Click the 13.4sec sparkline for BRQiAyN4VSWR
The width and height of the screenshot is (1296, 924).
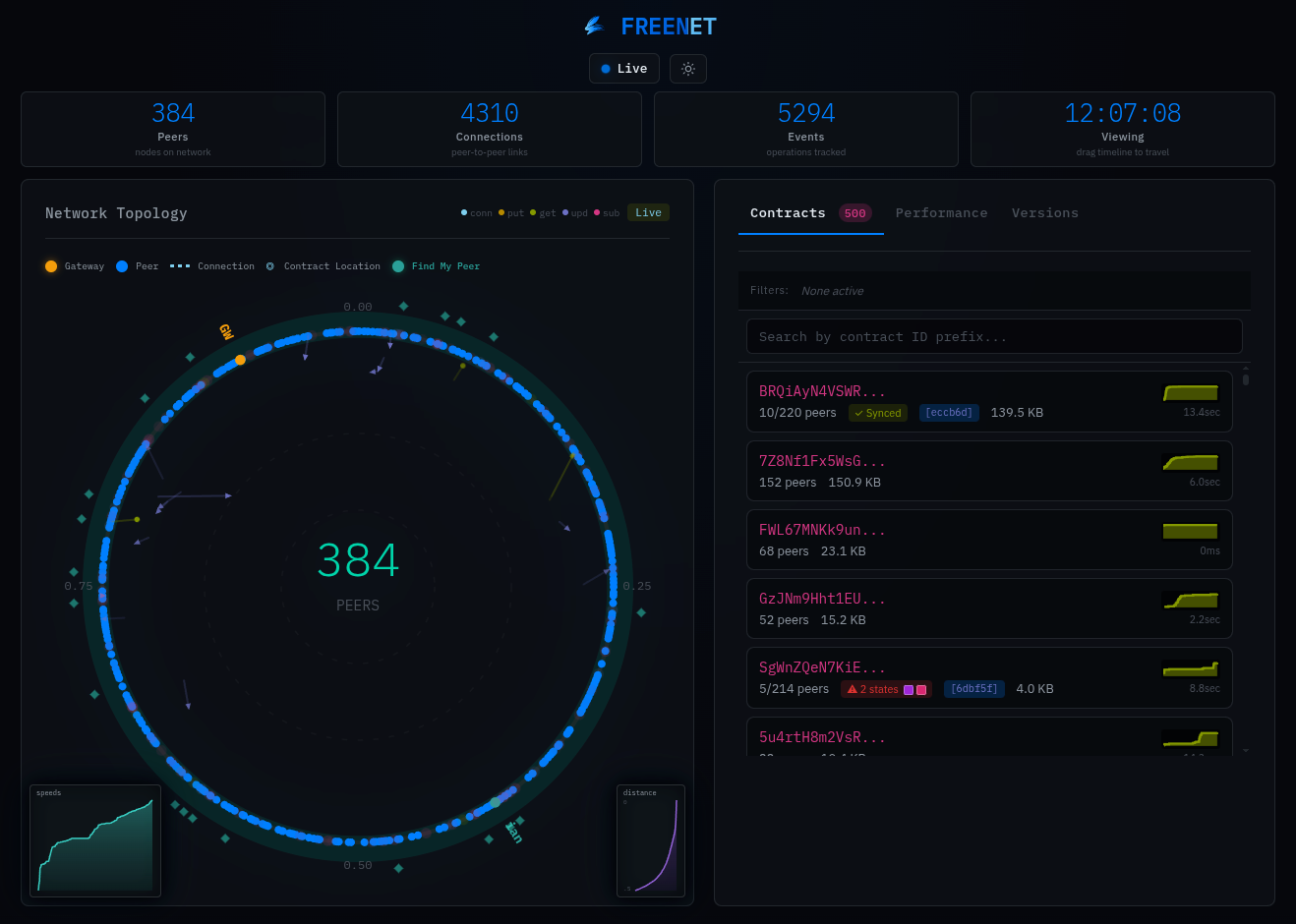[x=1191, y=392]
